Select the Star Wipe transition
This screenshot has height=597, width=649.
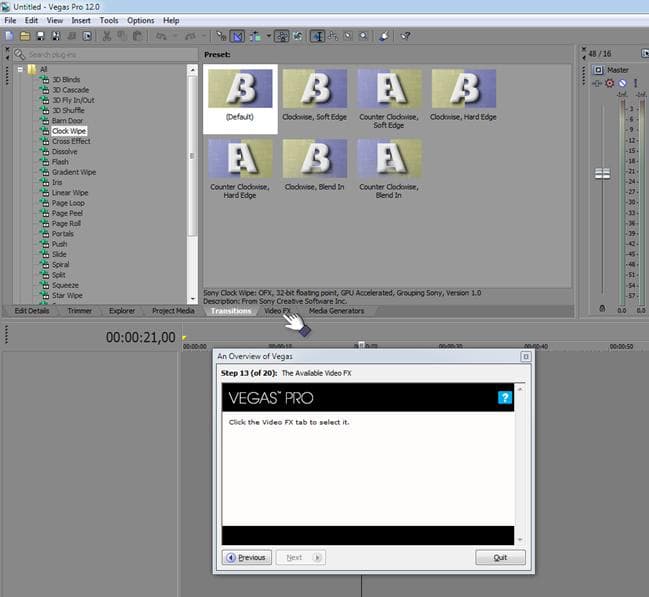point(67,296)
